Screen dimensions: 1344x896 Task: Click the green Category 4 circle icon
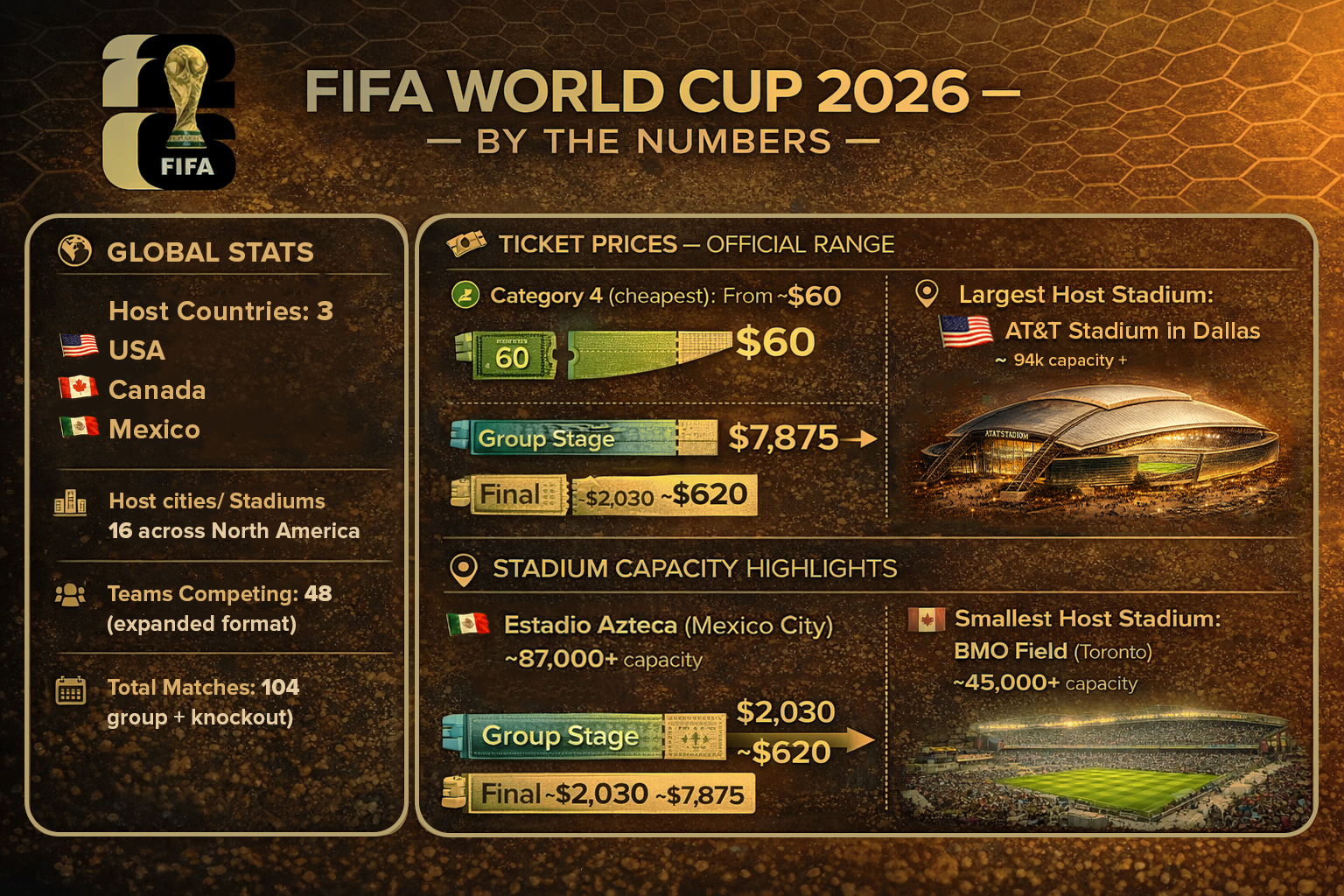tap(465, 296)
